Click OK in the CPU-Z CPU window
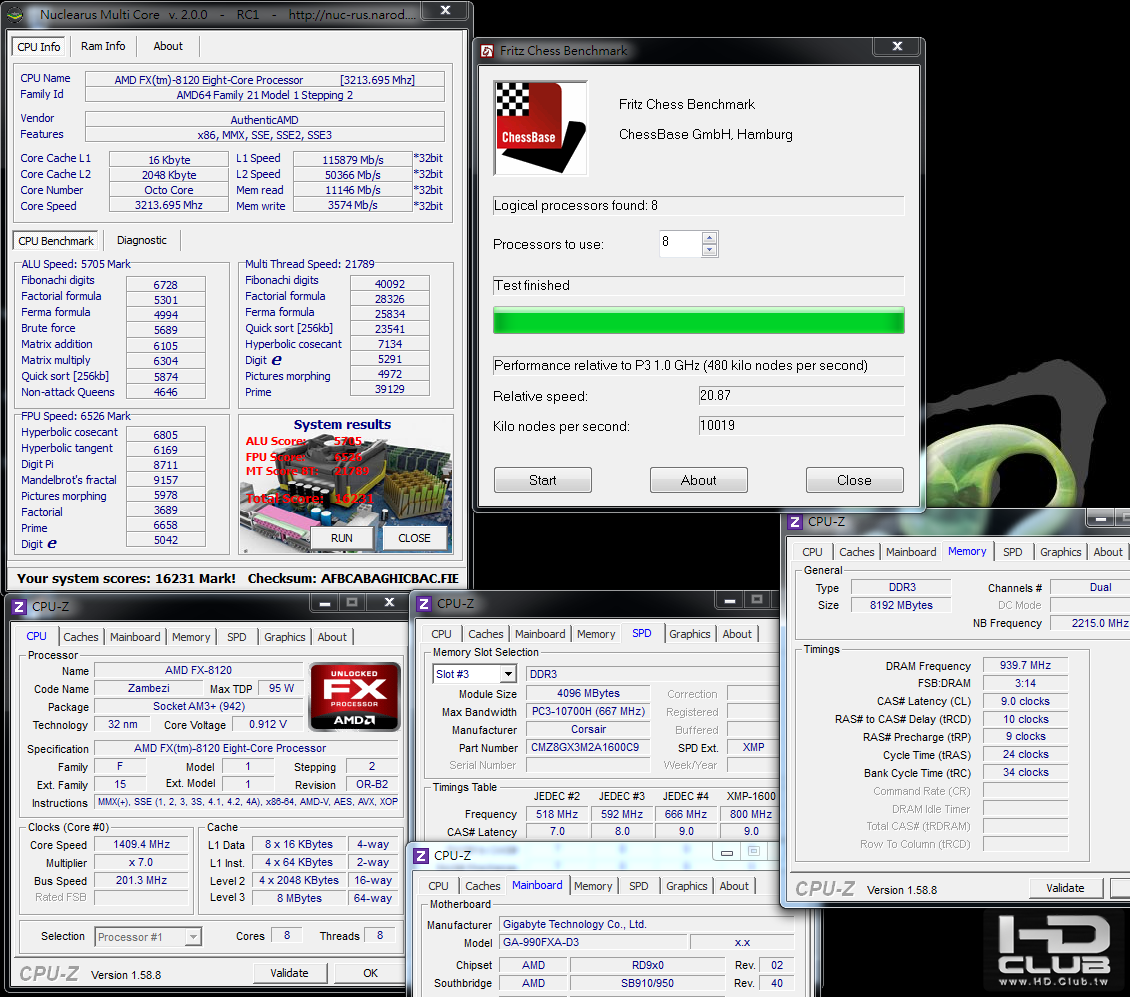Viewport: 1130px width, 997px height. pos(370,973)
